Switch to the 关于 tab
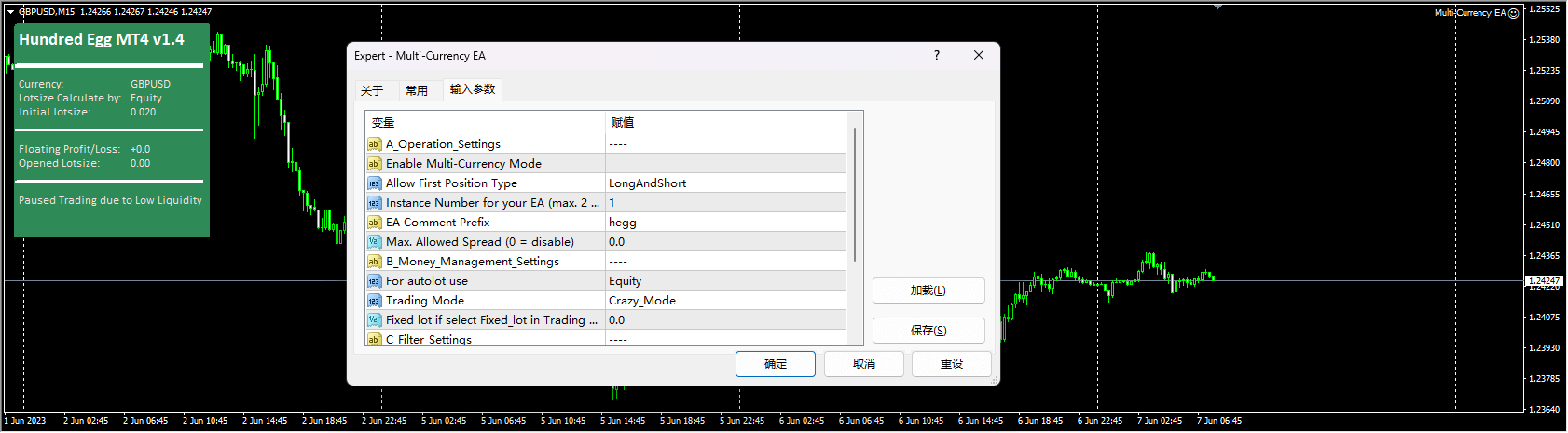 coord(372,90)
